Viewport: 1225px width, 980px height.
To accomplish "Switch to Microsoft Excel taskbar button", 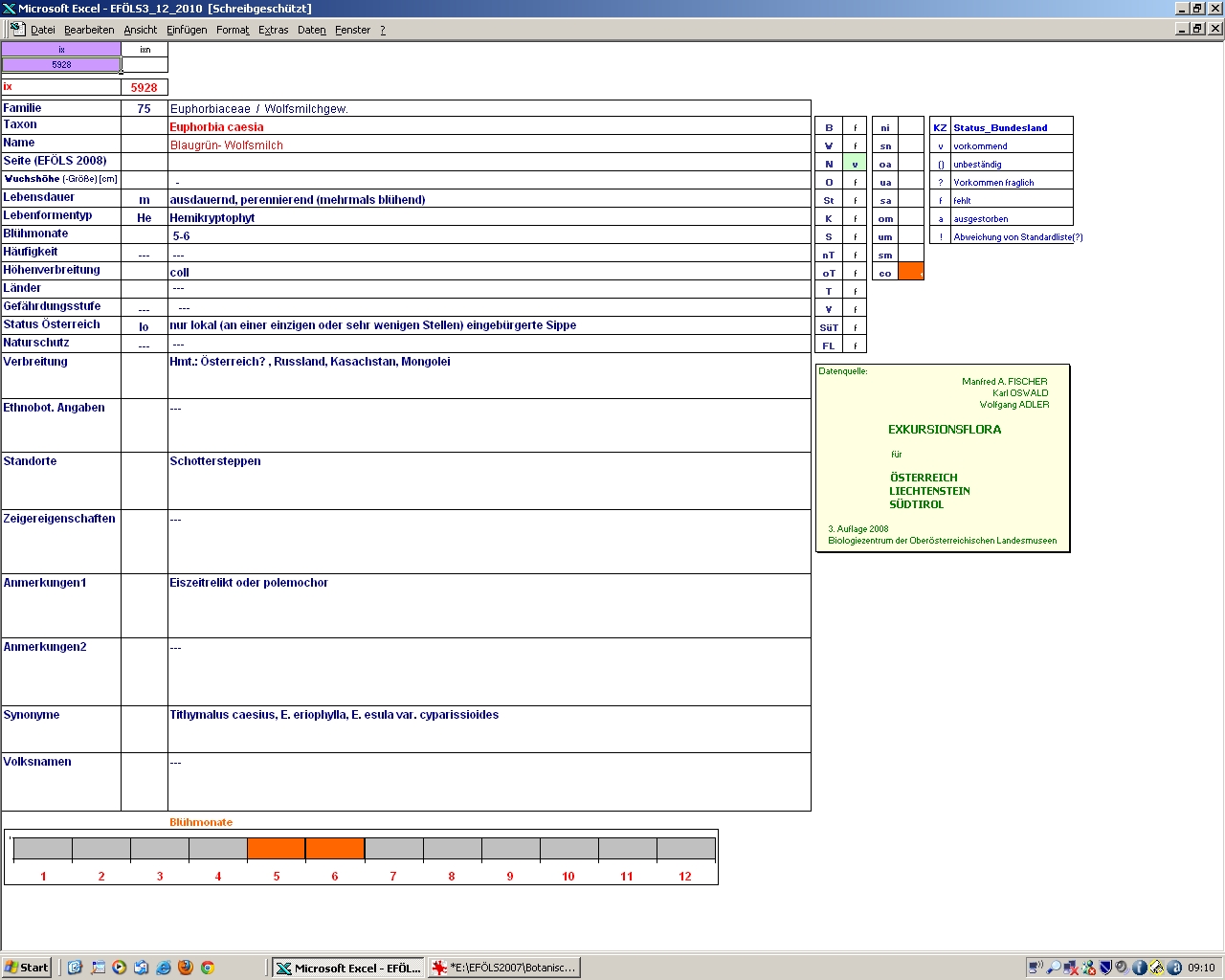I will click(347, 968).
